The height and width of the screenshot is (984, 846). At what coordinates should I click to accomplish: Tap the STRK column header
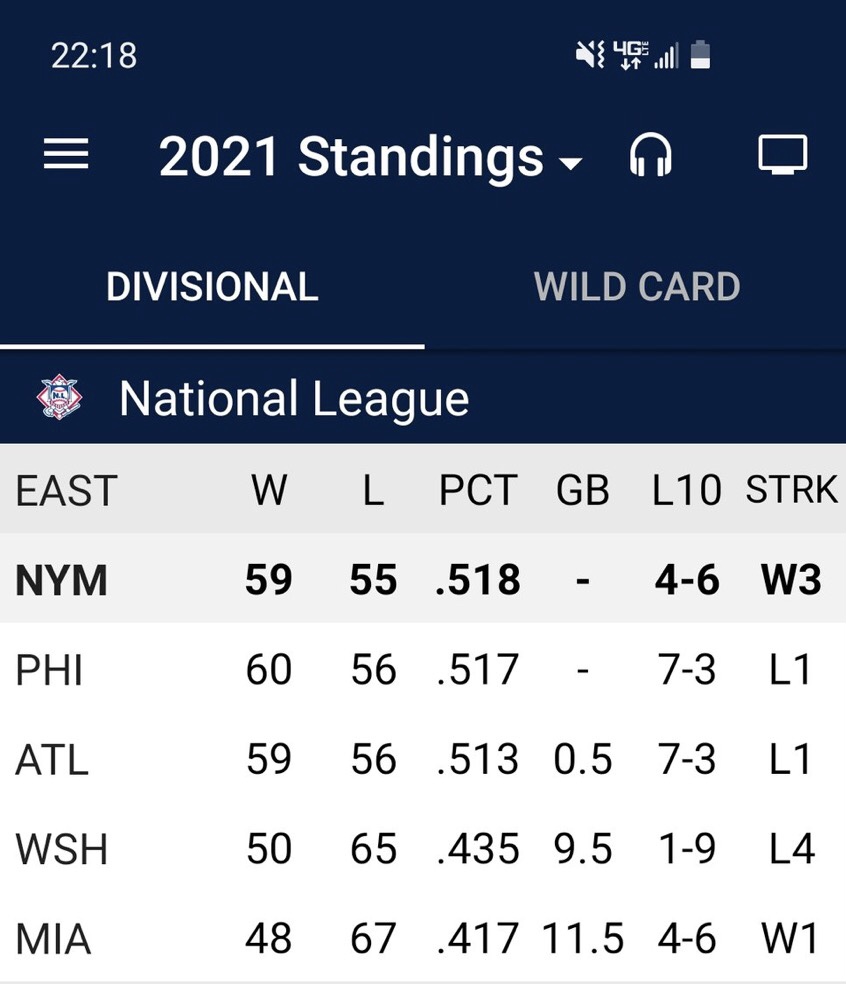(791, 490)
